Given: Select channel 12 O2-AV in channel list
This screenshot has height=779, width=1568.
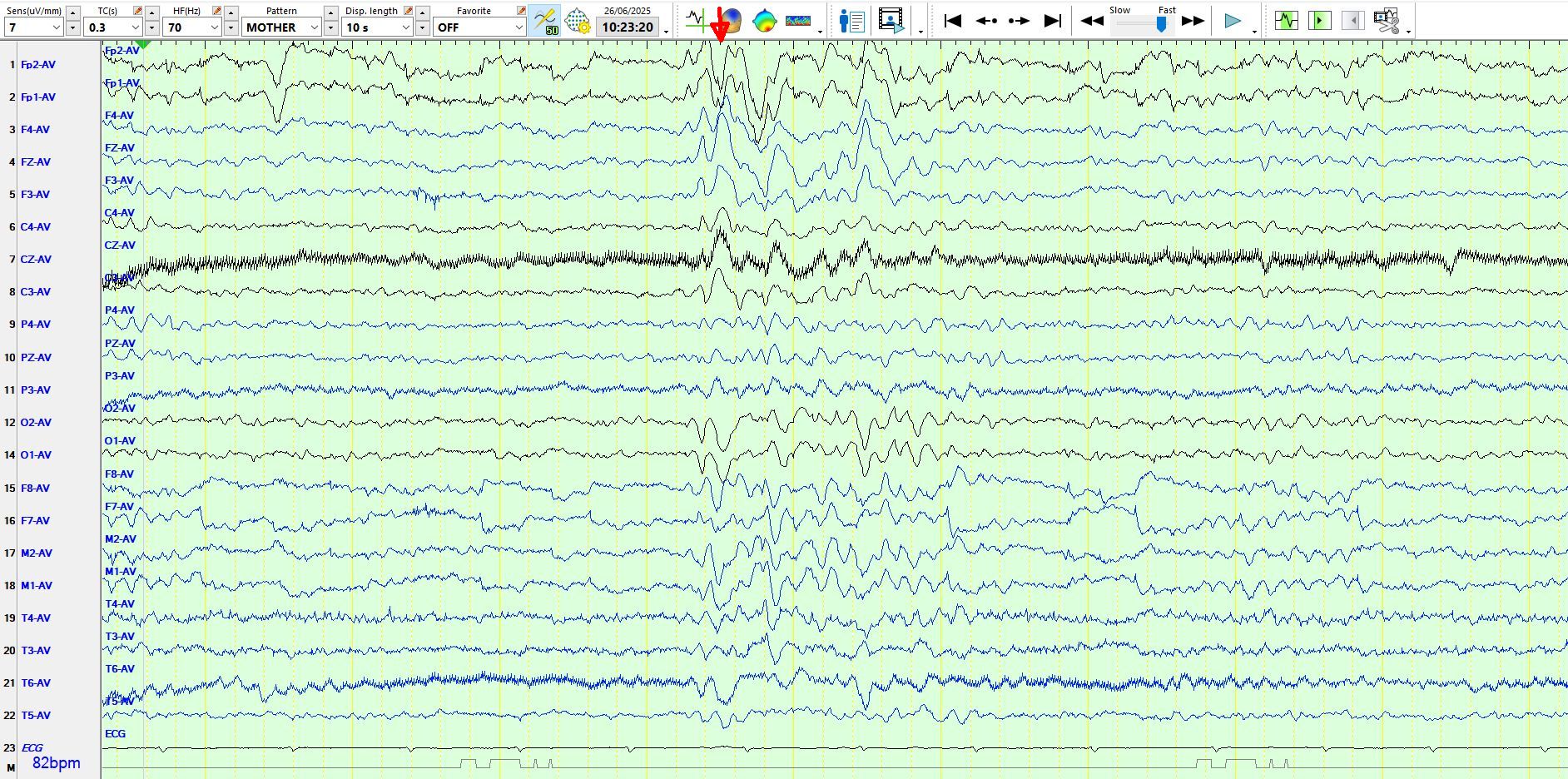Looking at the screenshot, I should [x=36, y=422].
